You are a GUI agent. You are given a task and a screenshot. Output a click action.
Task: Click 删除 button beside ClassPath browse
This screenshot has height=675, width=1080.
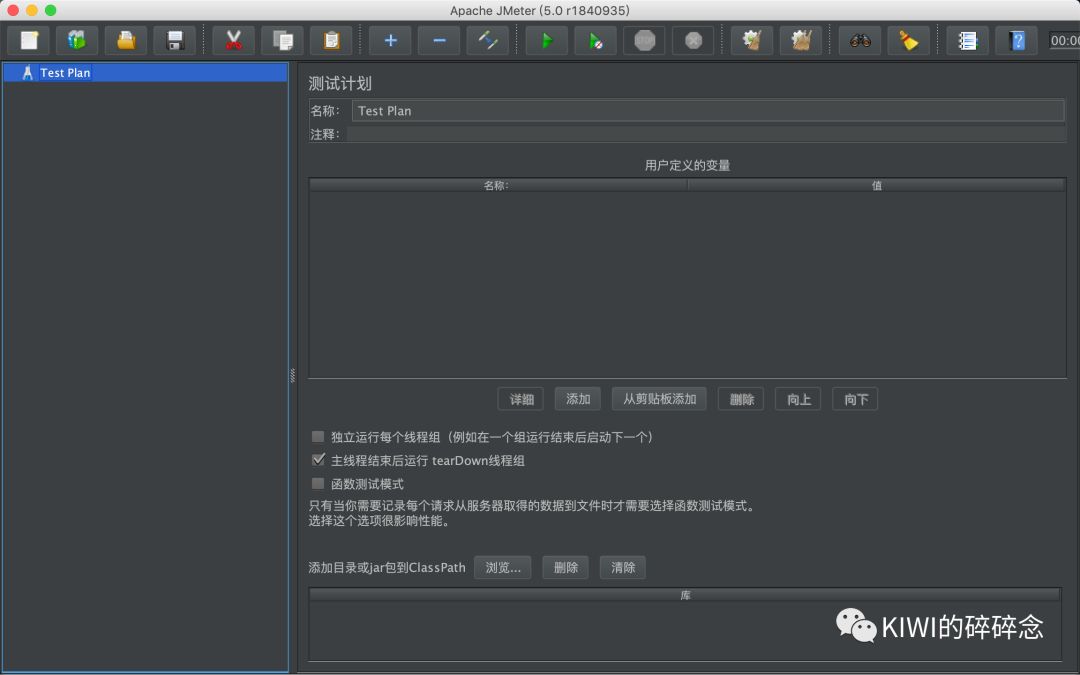565,568
